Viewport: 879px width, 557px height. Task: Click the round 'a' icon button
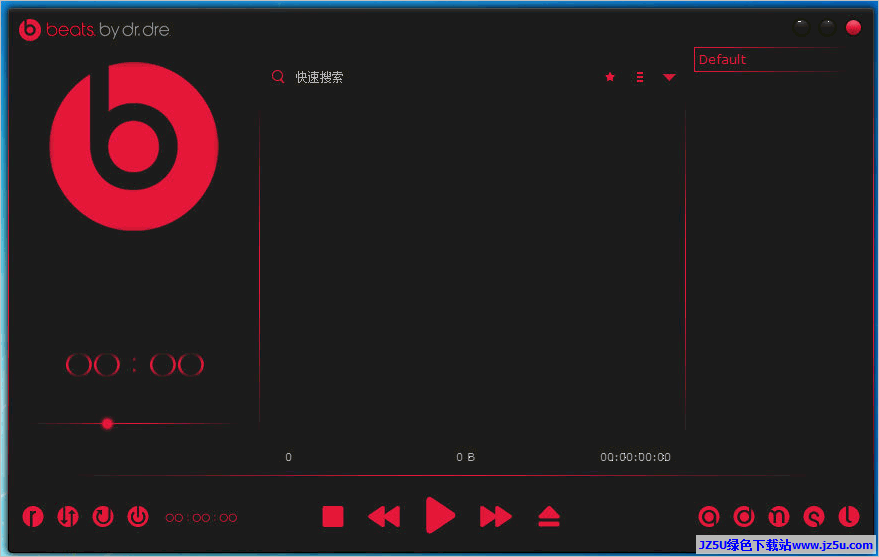point(709,516)
